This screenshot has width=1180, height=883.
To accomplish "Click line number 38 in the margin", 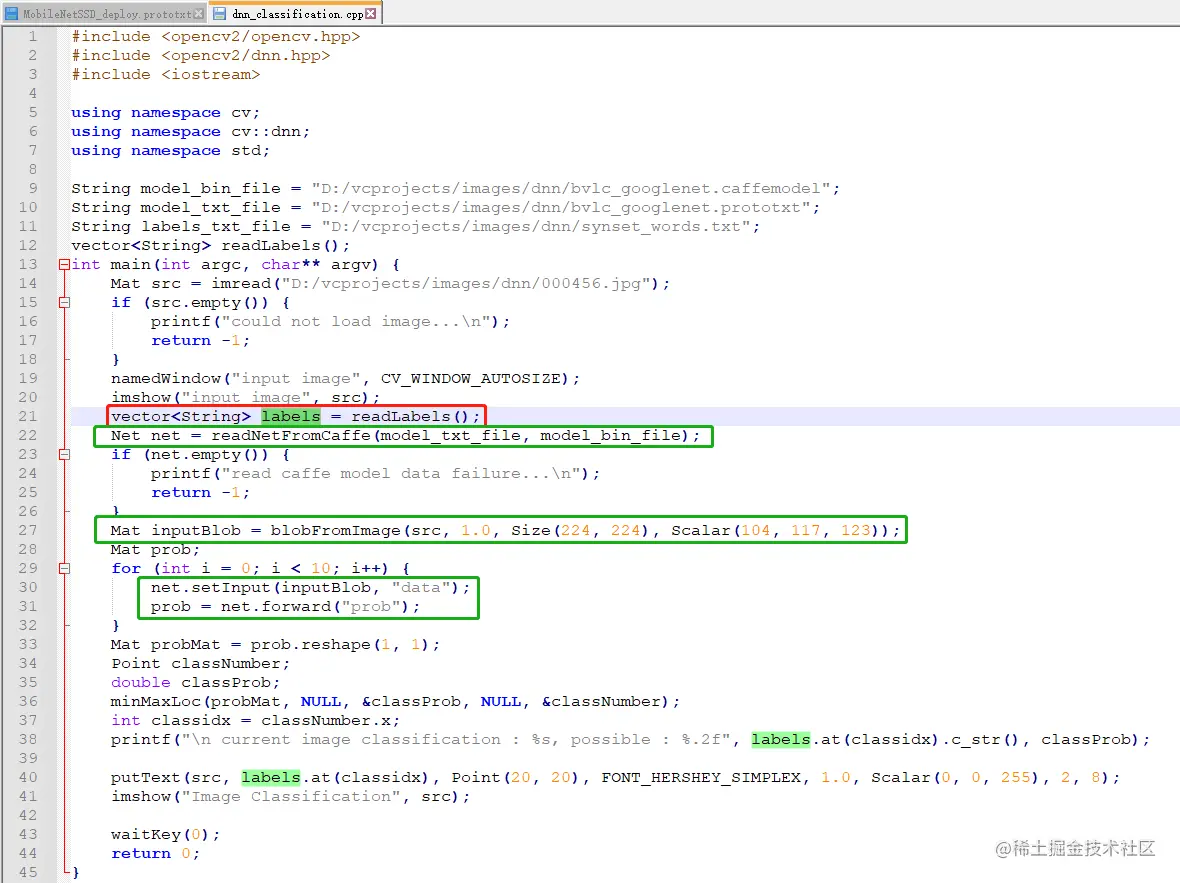I will (28, 739).
